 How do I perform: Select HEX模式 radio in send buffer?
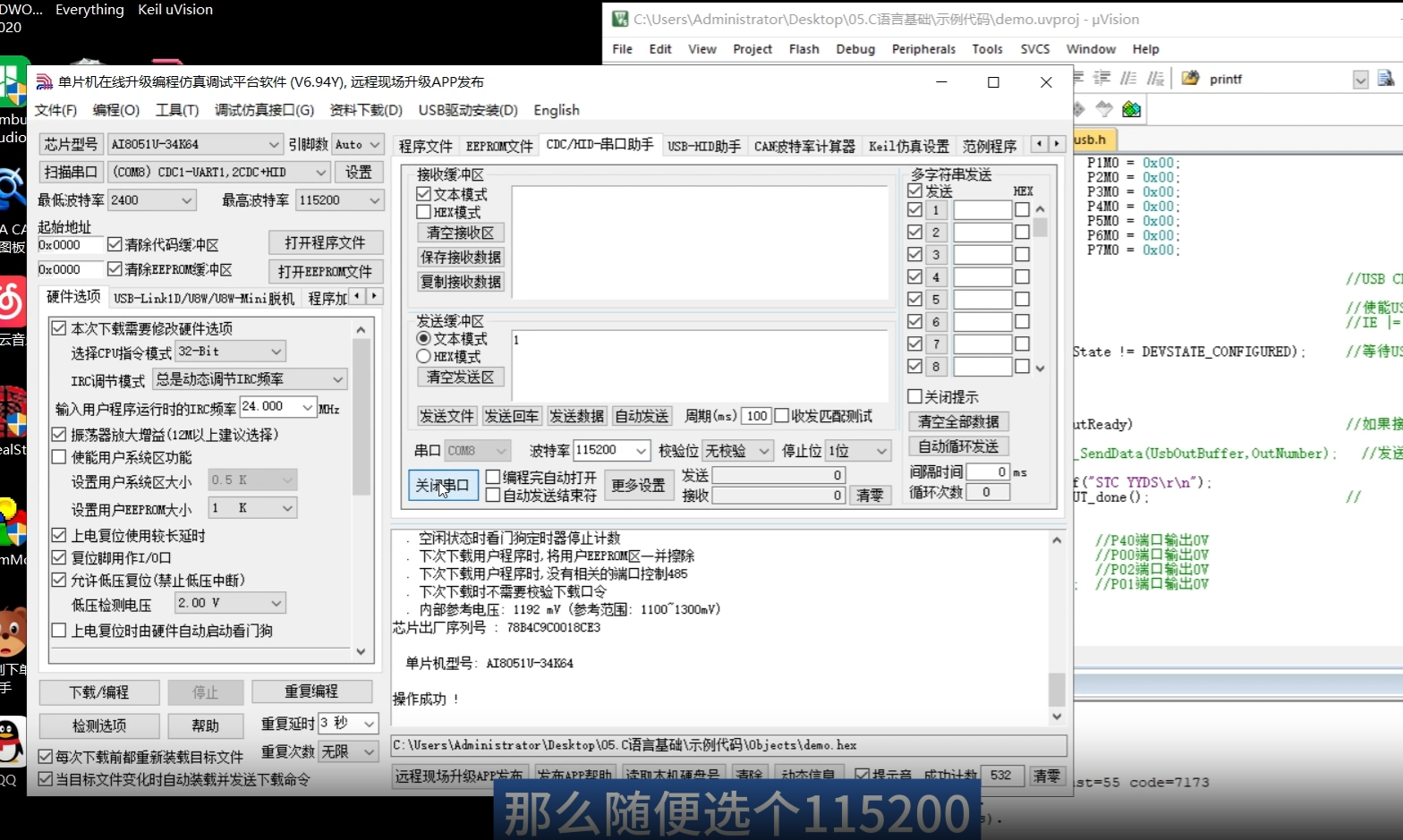click(424, 356)
